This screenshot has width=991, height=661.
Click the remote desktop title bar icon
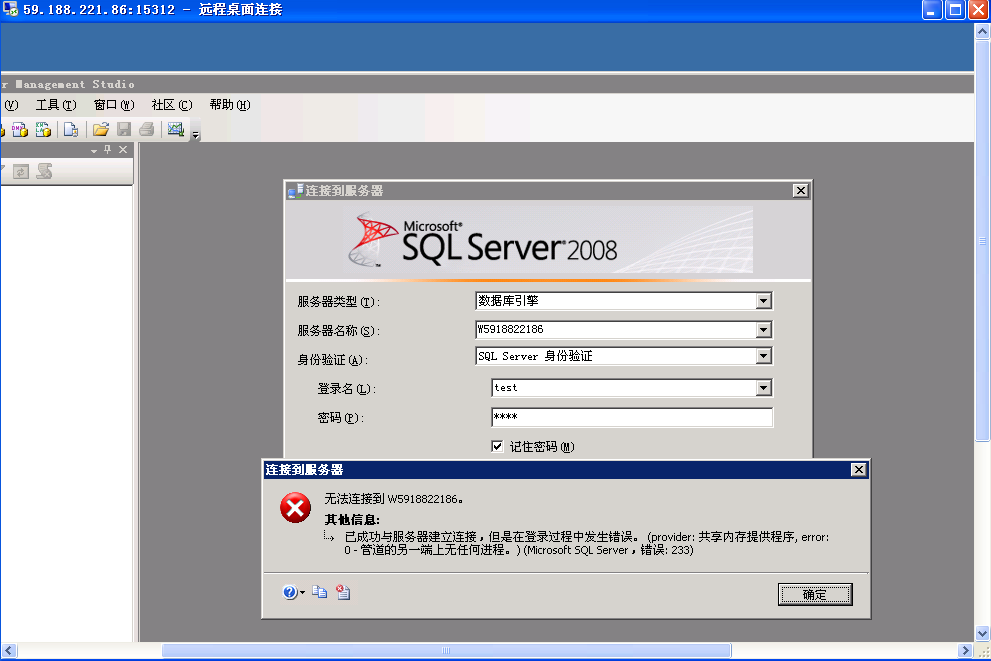pos(10,9)
